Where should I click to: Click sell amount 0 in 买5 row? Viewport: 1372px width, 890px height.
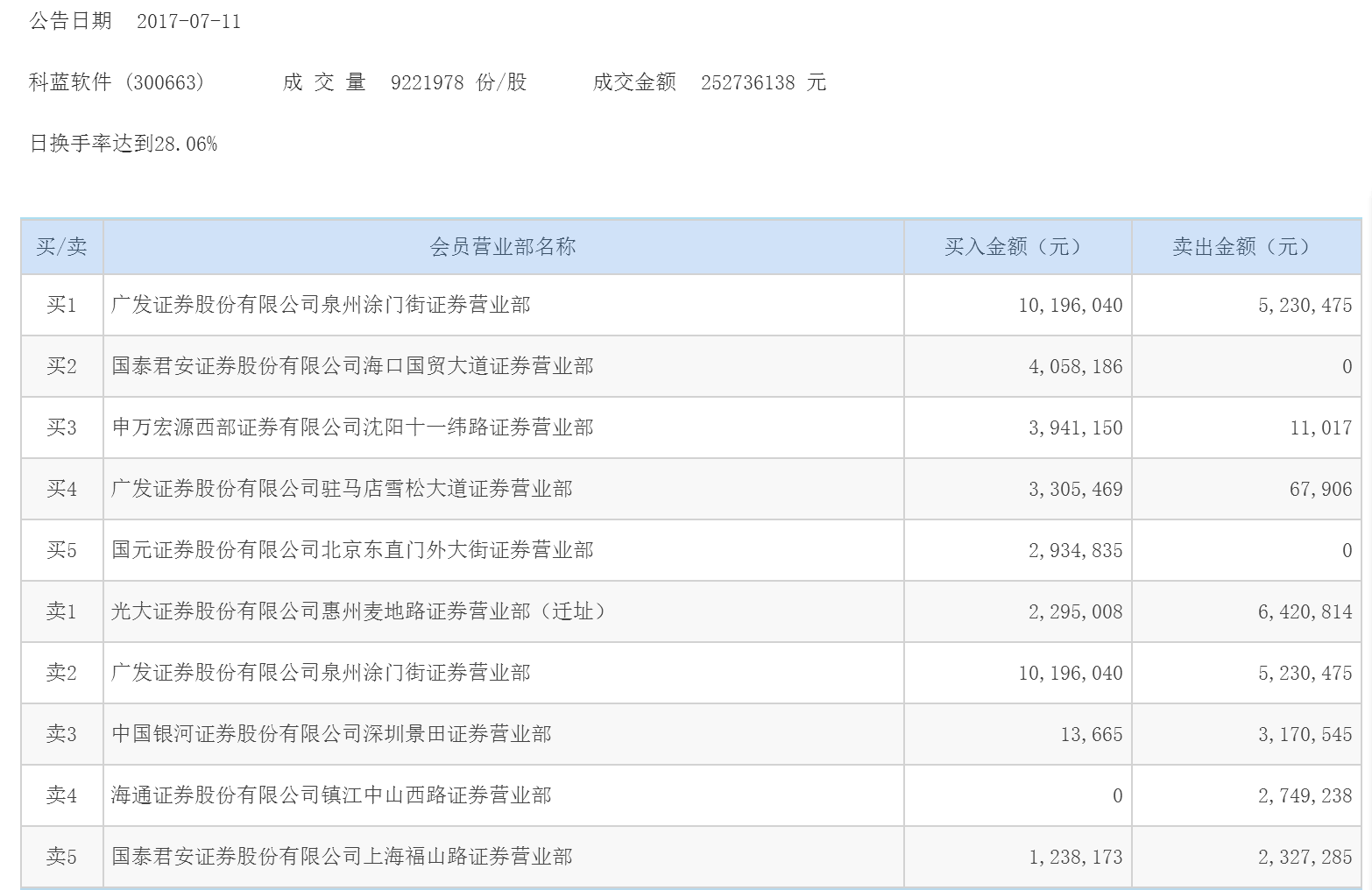pyautogui.click(x=1347, y=551)
